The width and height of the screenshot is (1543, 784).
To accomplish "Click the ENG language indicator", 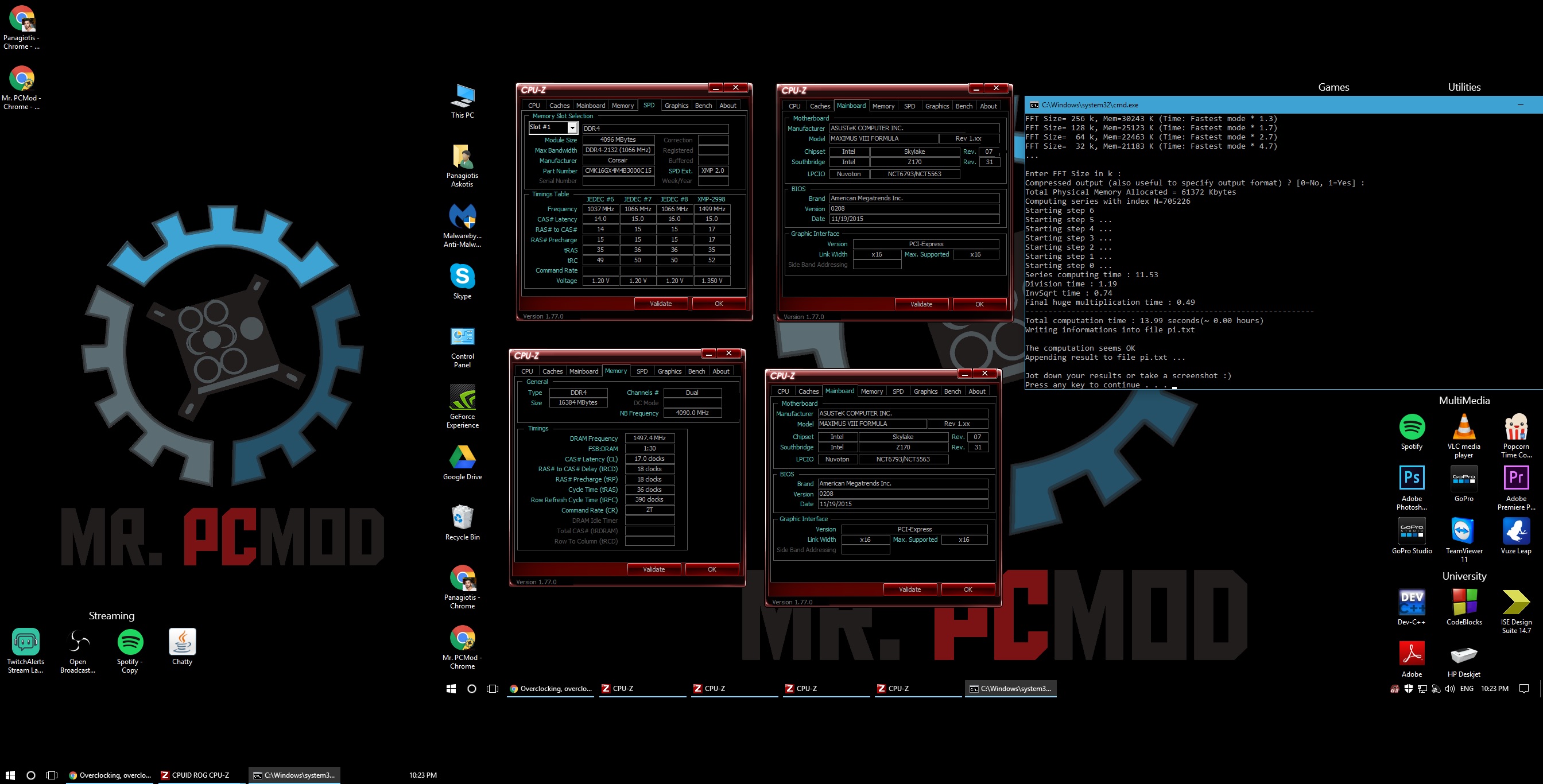I will coord(1467,689).
